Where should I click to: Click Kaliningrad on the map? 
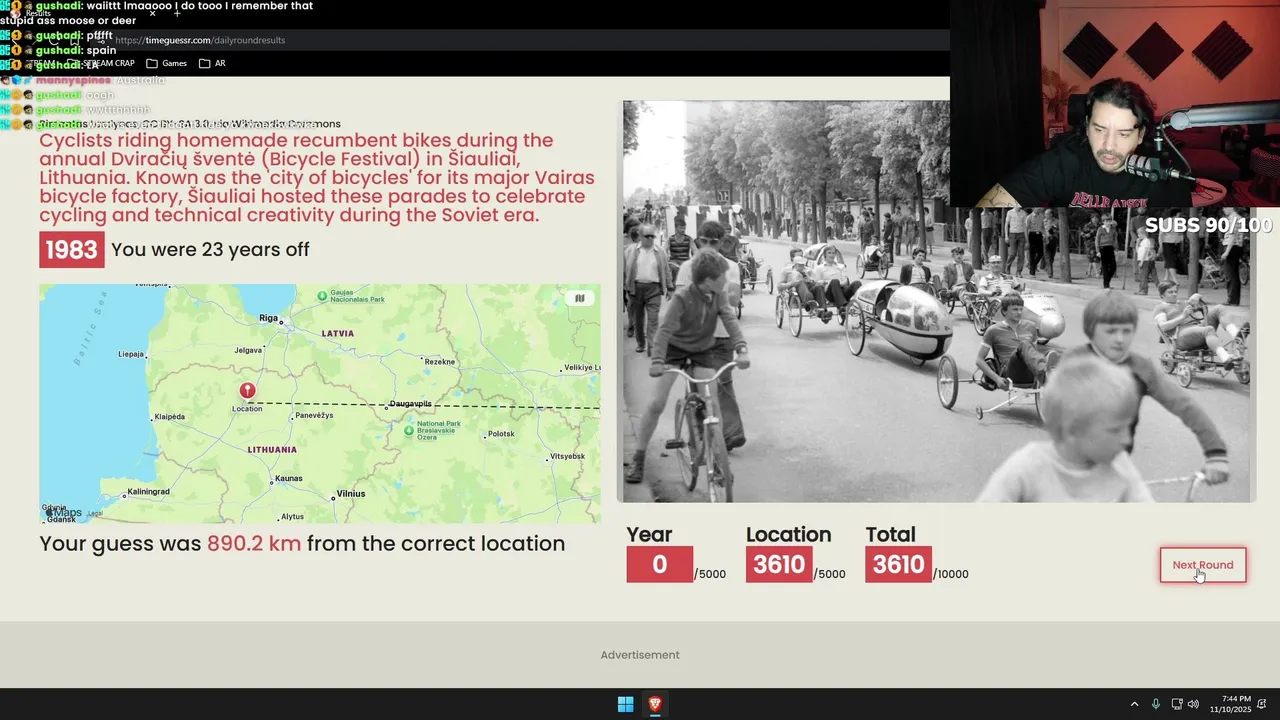click(148, 492)
